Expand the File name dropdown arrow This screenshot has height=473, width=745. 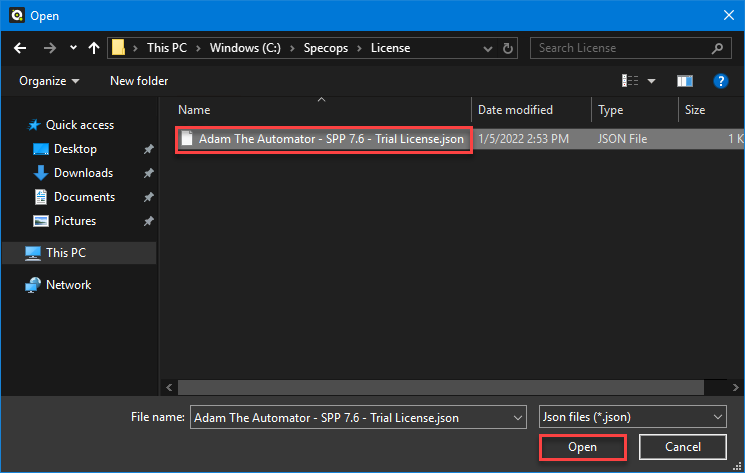pyautogui.click(x=517, y=418)
